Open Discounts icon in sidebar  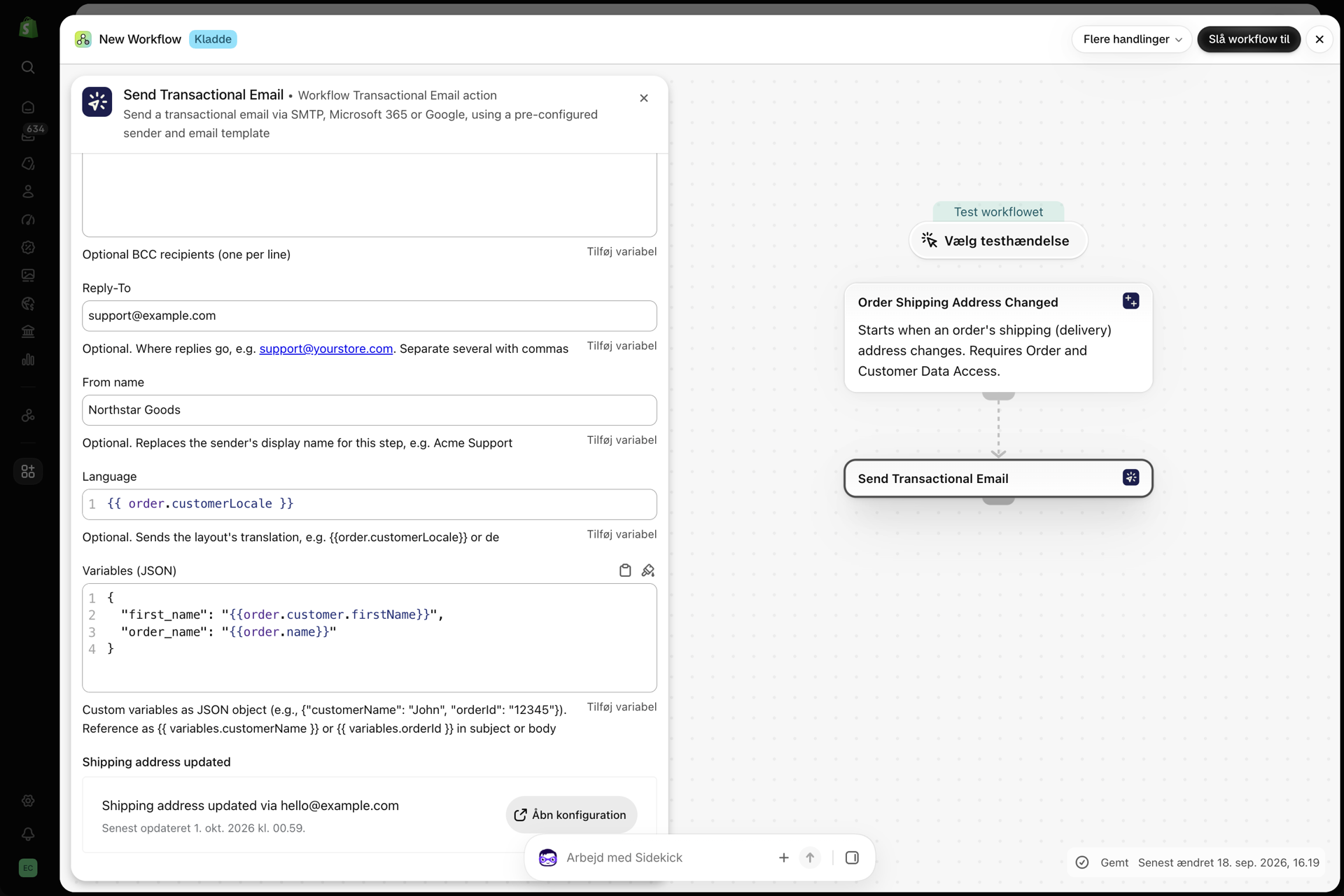point(28,247)
